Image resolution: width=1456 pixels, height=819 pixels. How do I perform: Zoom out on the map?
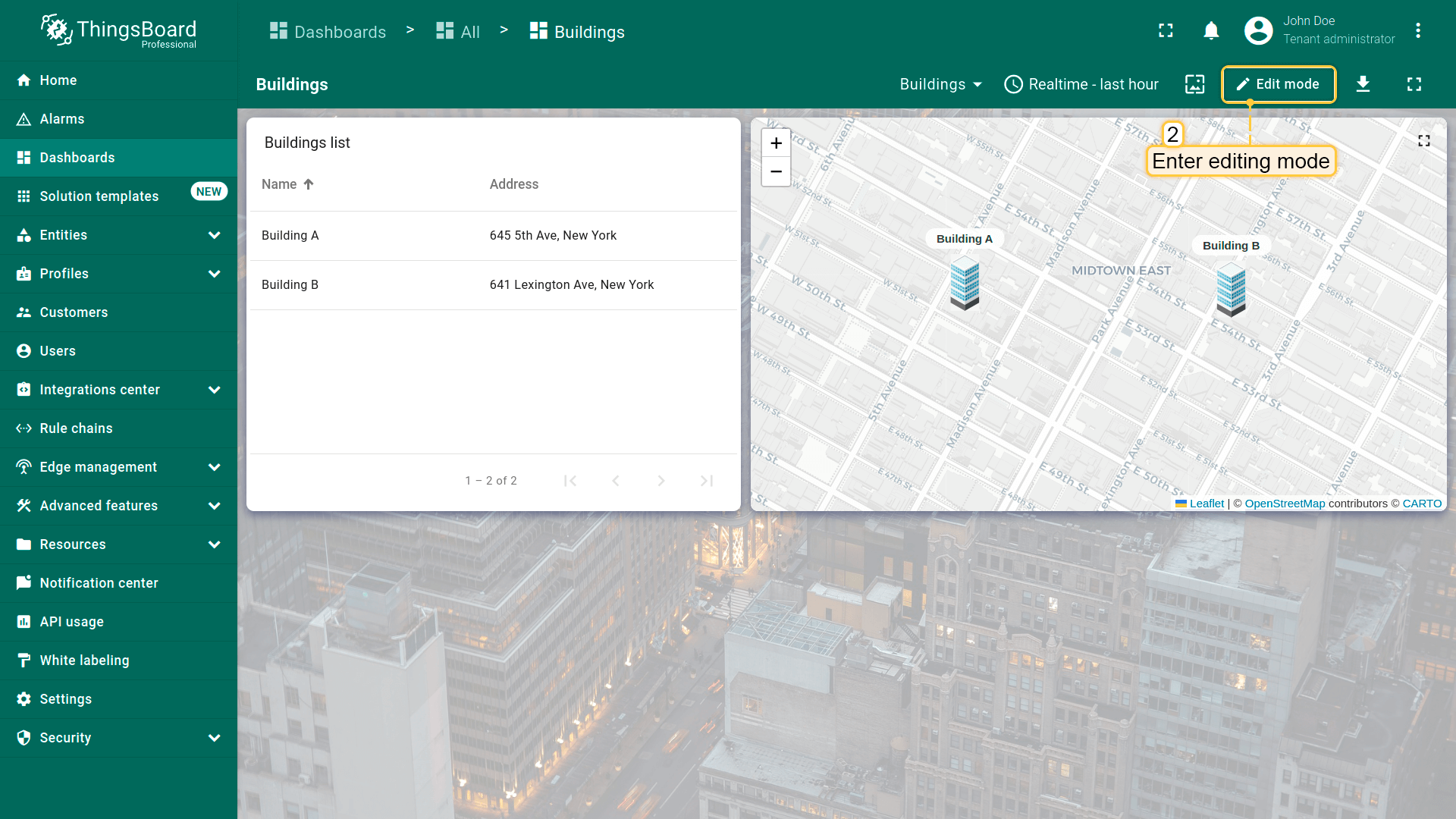pyautogui.click(x=776, y=172)
